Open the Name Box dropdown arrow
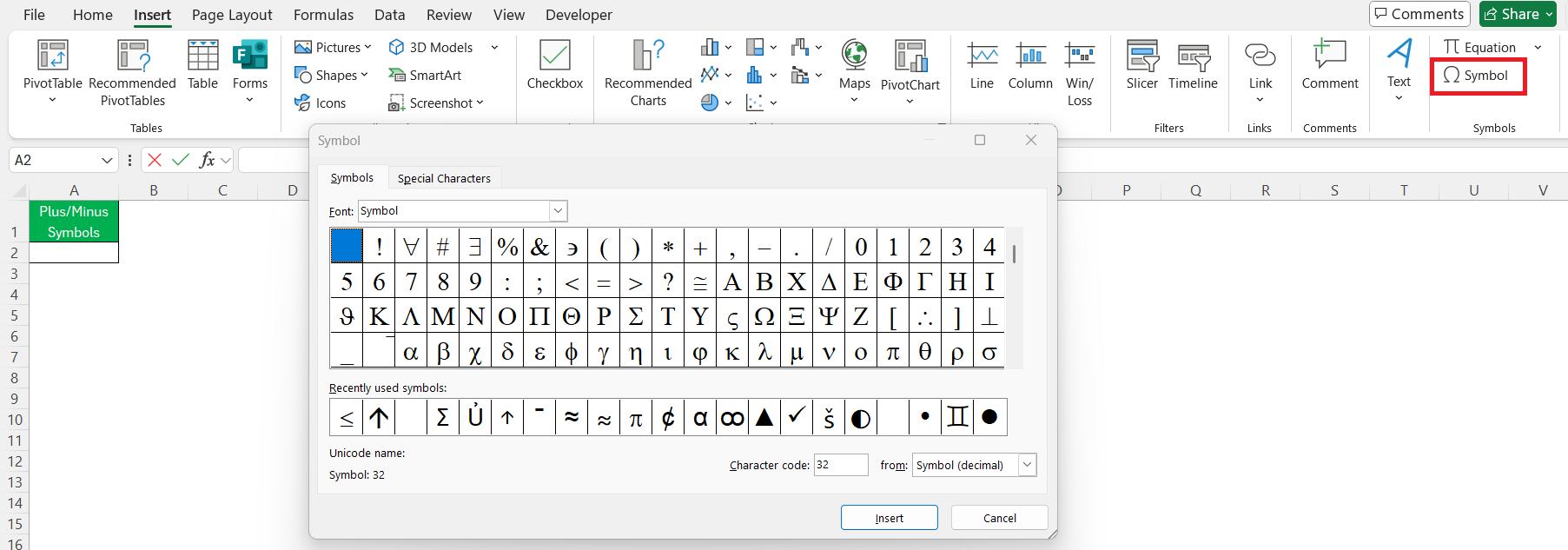Viewport: 1568px width, 550px height. pos(107,160)
